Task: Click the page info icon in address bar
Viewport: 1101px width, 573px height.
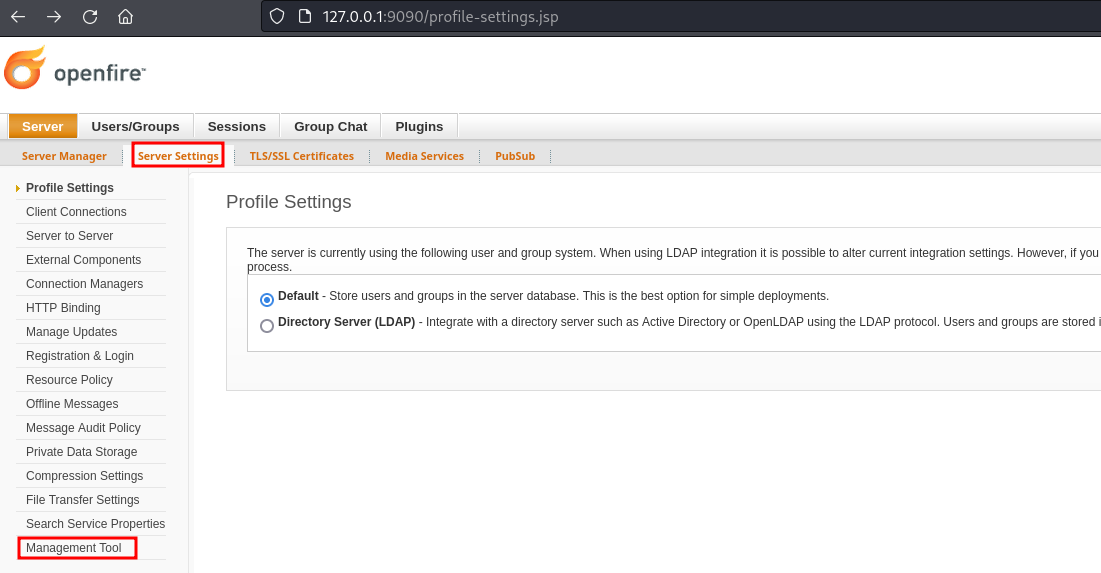Action: [x=306, y=17]
